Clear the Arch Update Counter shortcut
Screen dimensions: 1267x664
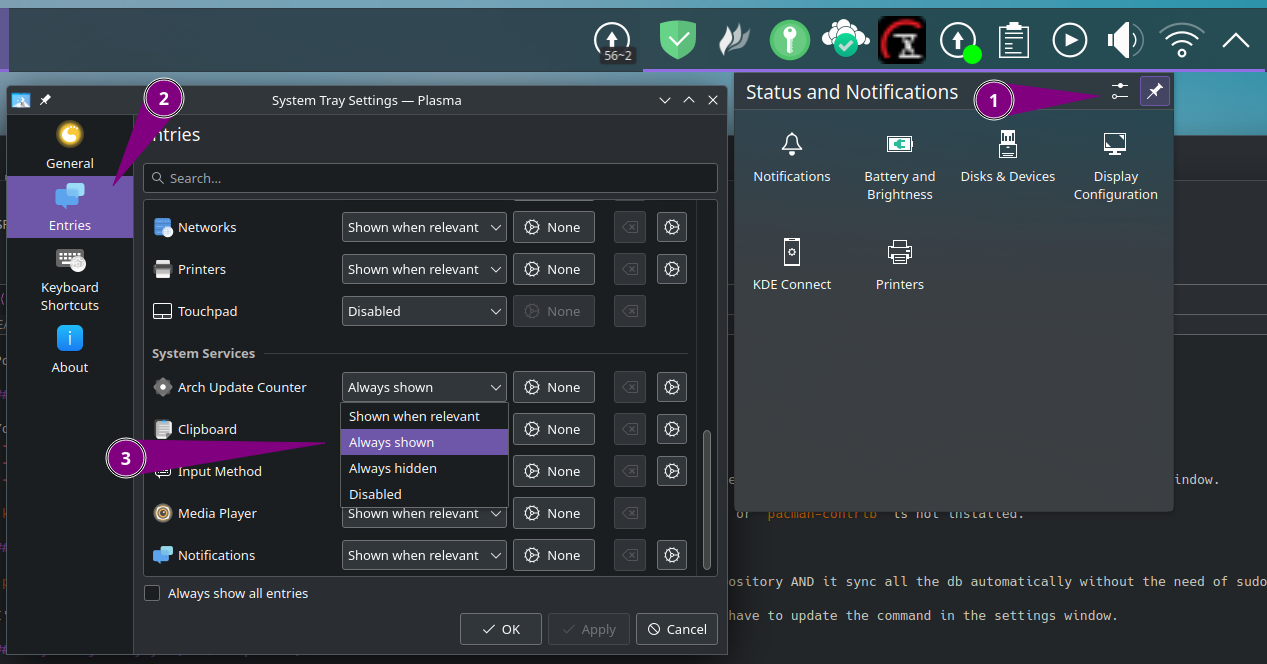tap(630, 387)
